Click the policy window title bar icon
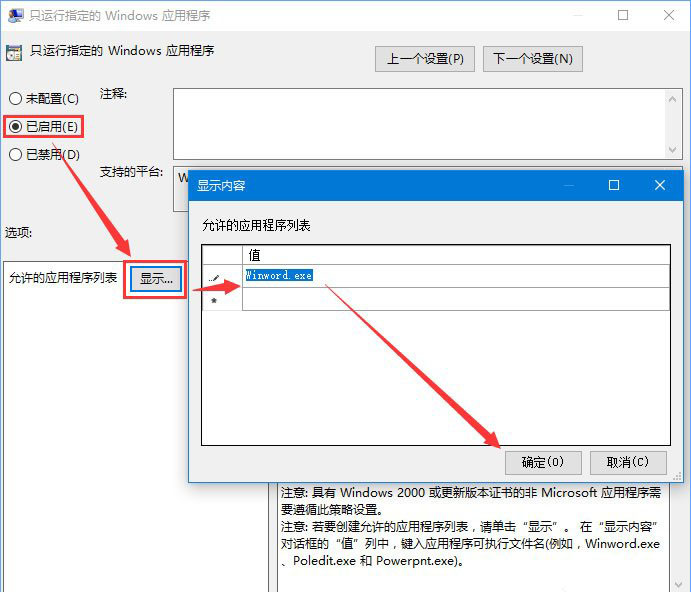This screenshot has width=691, height=592. [x=16, y=15]
